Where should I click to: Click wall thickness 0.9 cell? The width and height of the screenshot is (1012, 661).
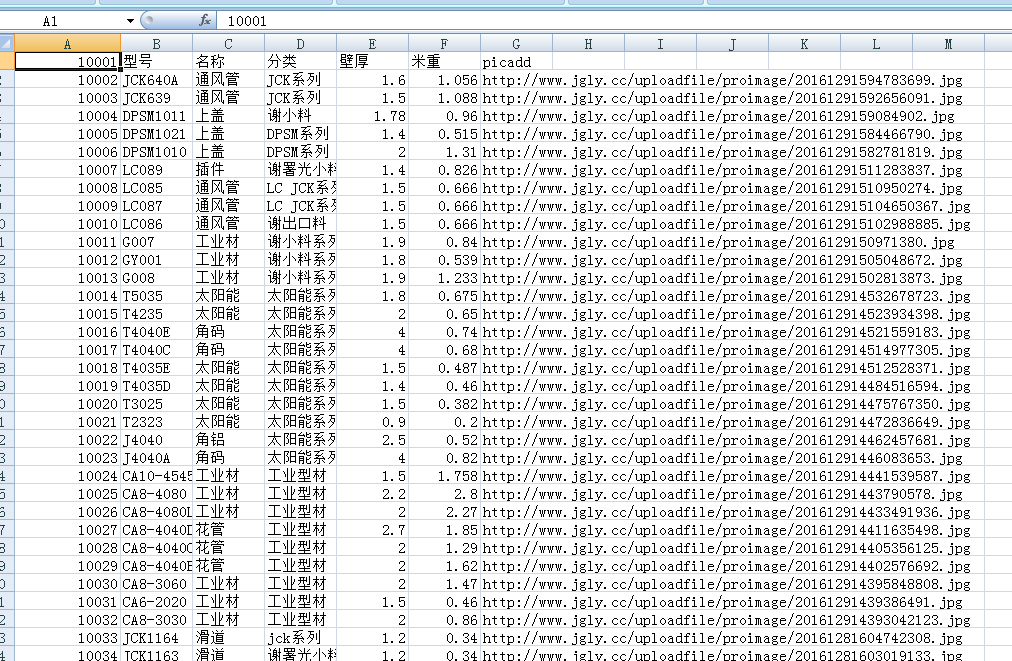tap(372, 422)
